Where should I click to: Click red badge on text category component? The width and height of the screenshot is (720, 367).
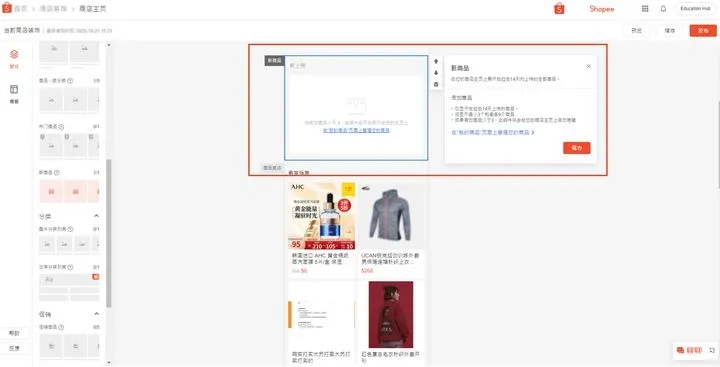click(x=96, y=277)
